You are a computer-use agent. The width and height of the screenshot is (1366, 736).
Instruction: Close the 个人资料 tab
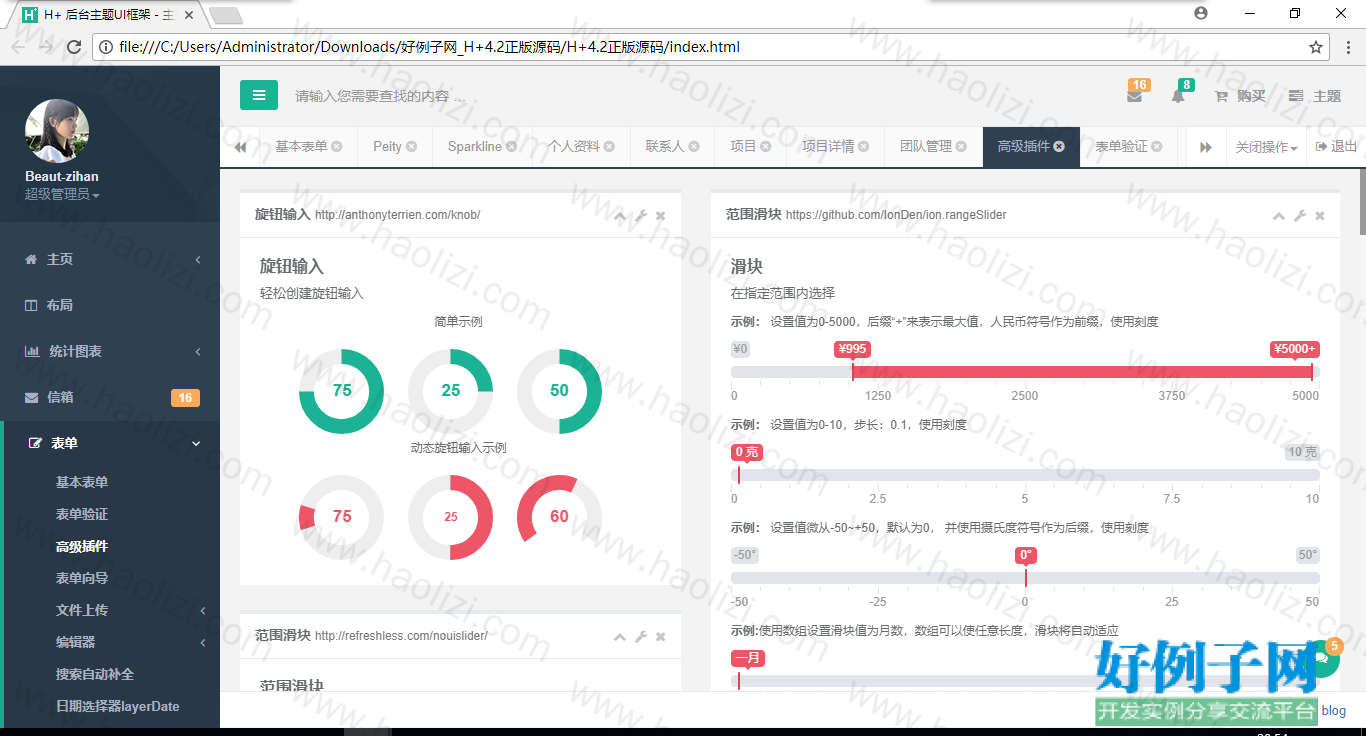click(x=610, y=147)
